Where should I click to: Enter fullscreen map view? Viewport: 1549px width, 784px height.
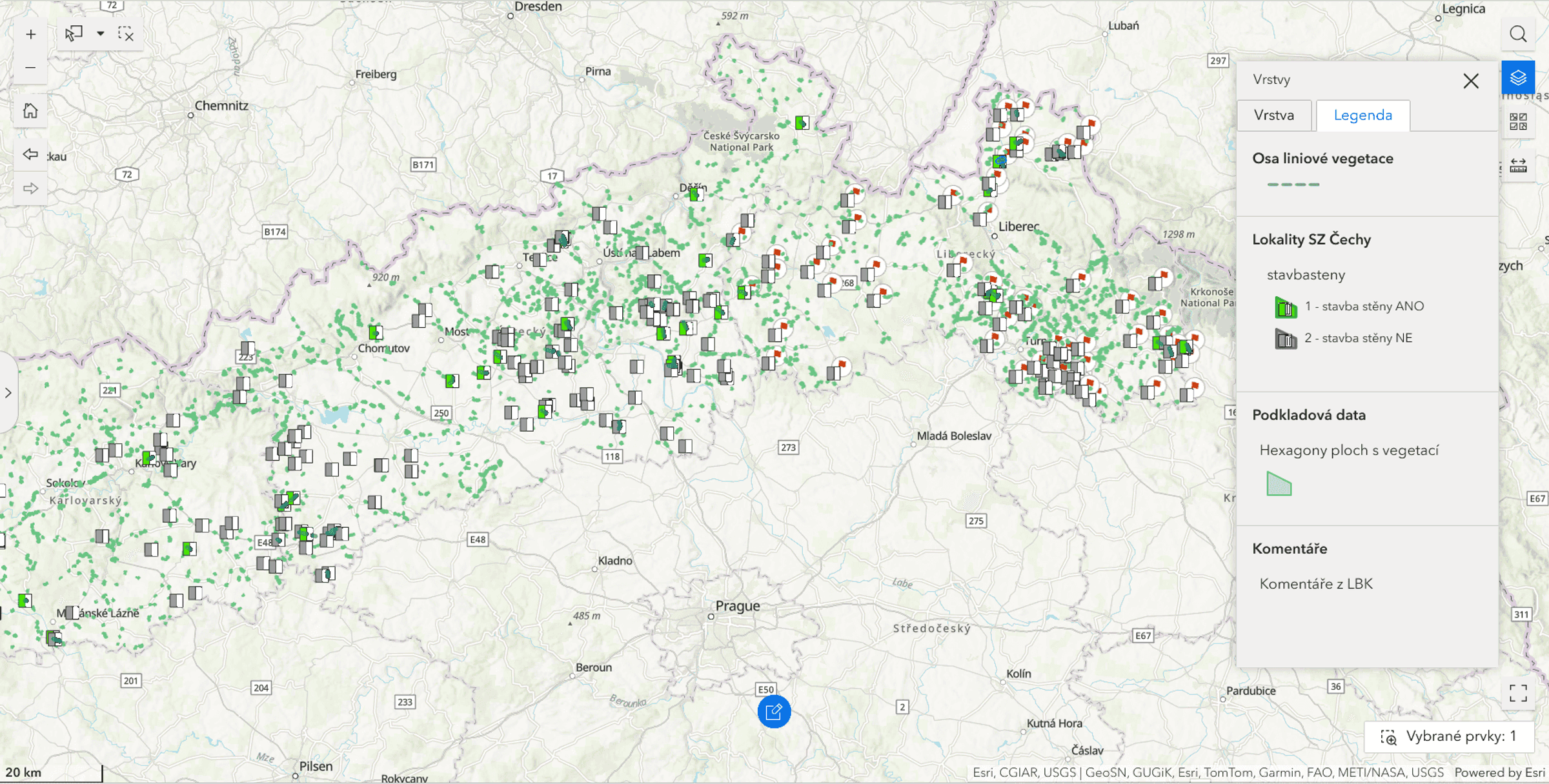1518,693
